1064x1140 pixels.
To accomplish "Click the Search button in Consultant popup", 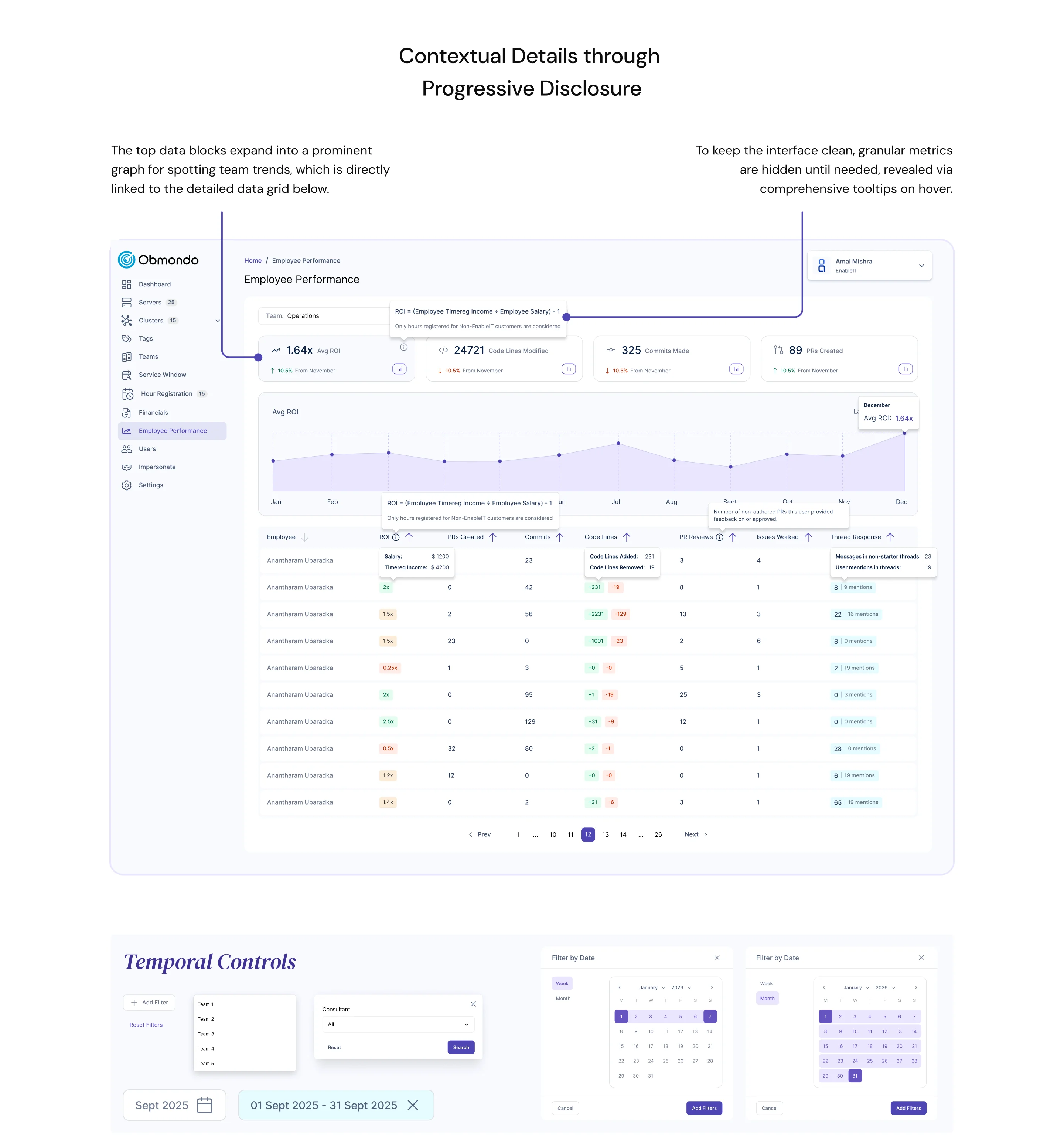I will pyautogui.click(x=461, y=1047).
